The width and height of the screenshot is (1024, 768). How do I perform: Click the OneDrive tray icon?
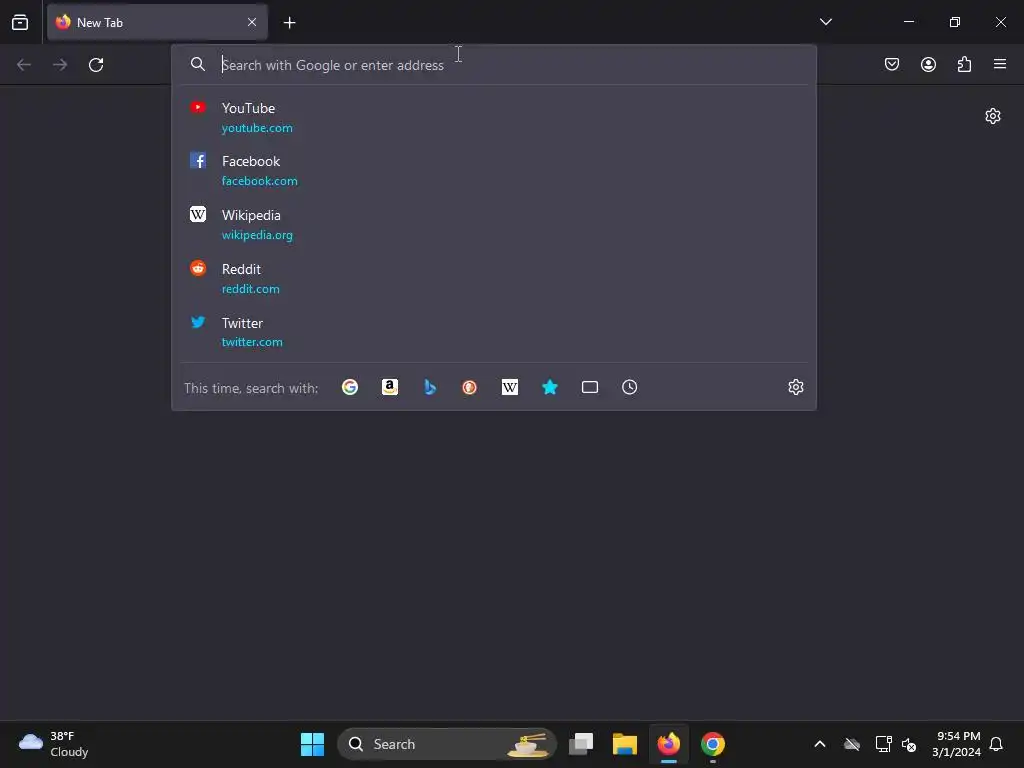[852, 744]
